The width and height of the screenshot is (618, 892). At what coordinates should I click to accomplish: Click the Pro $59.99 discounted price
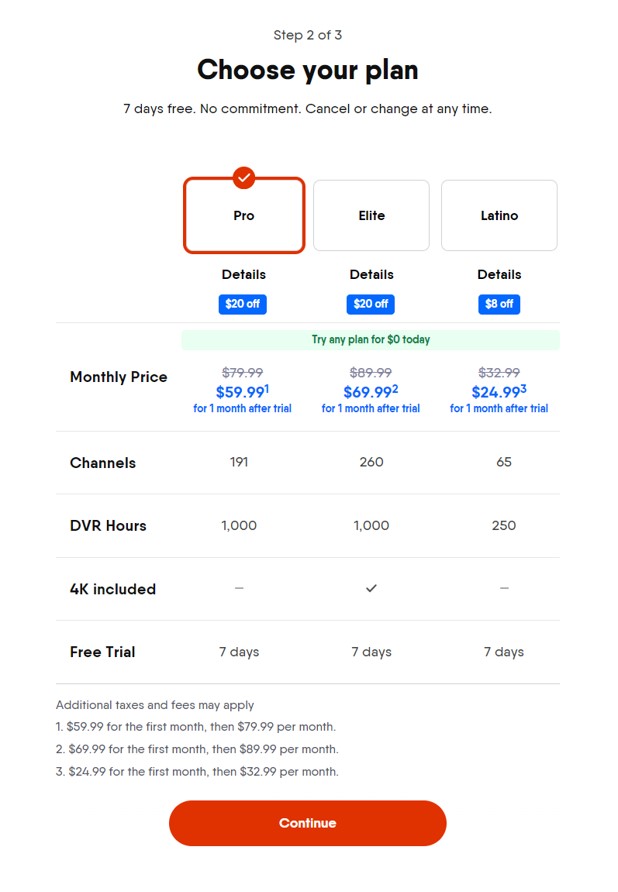[241, 393]
